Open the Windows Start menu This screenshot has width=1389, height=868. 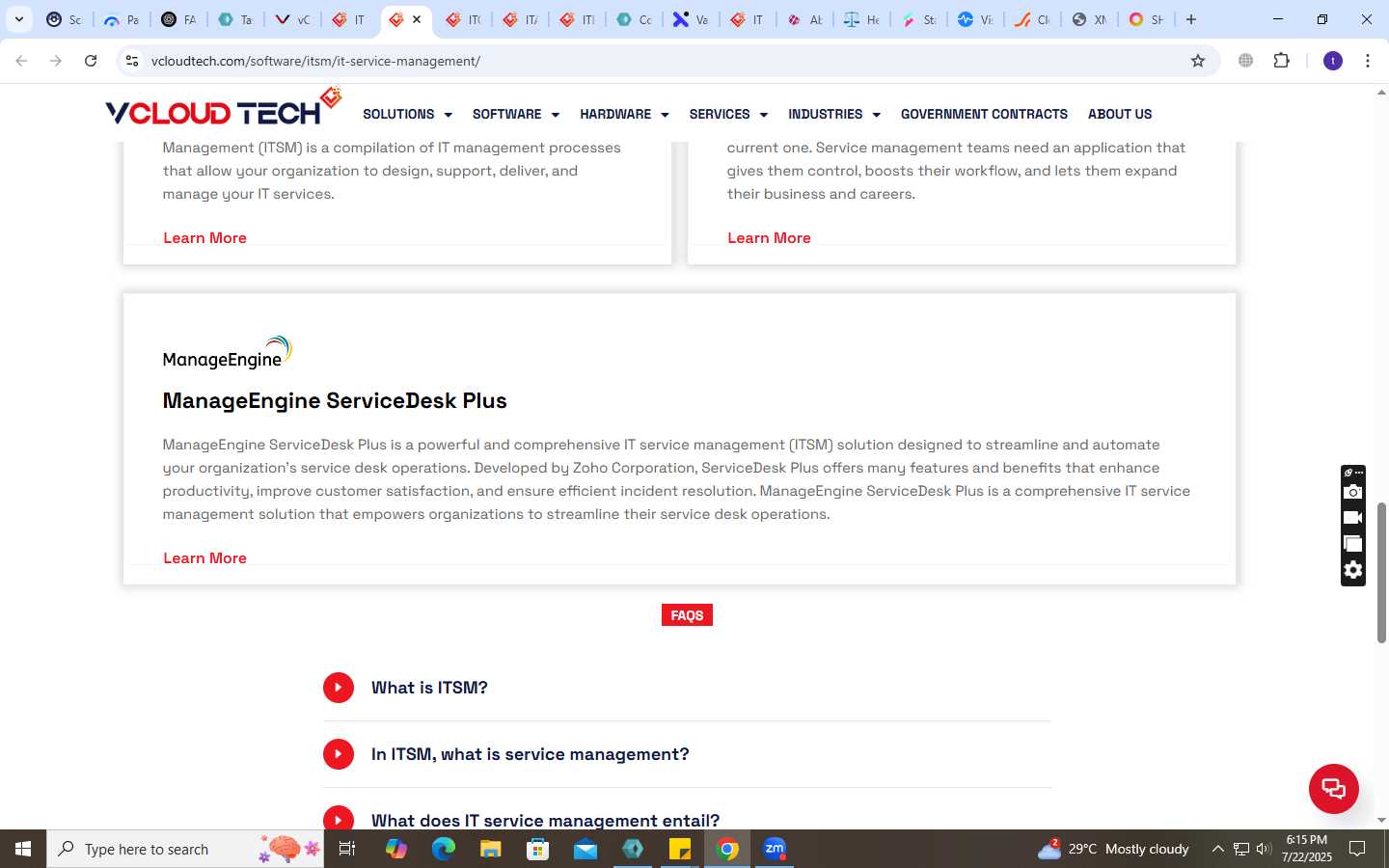(x=23, y=849)
